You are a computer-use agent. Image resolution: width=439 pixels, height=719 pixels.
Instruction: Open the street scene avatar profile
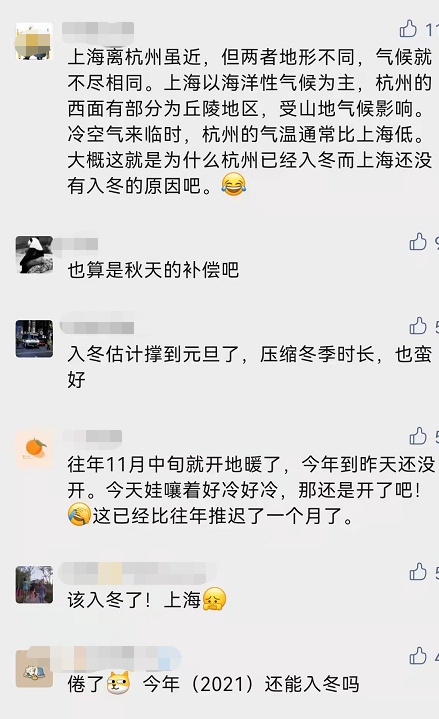point(34,339)
